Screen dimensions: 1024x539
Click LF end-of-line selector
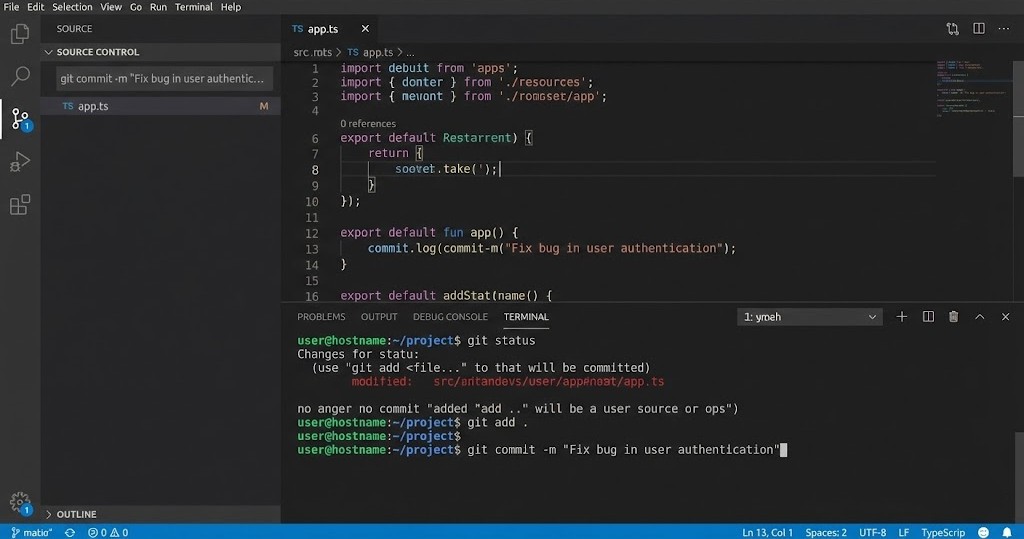pos(904,532)
